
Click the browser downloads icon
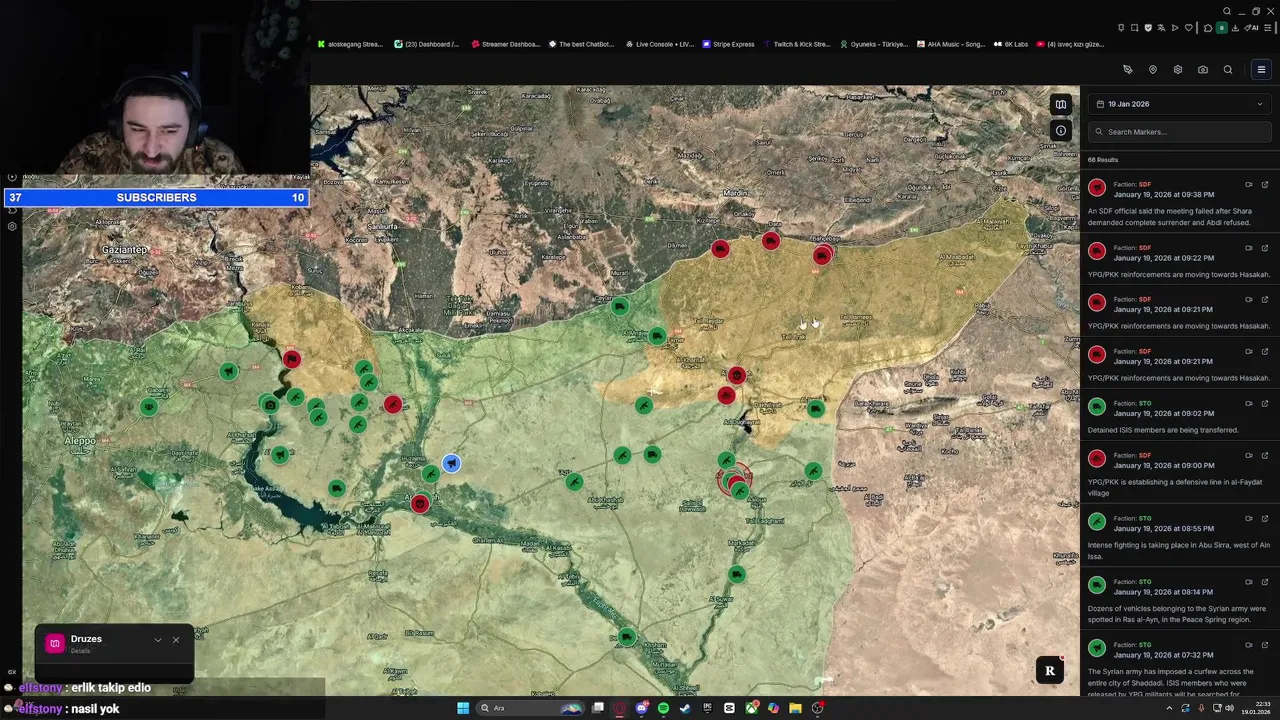click(x=1235, y=28)
